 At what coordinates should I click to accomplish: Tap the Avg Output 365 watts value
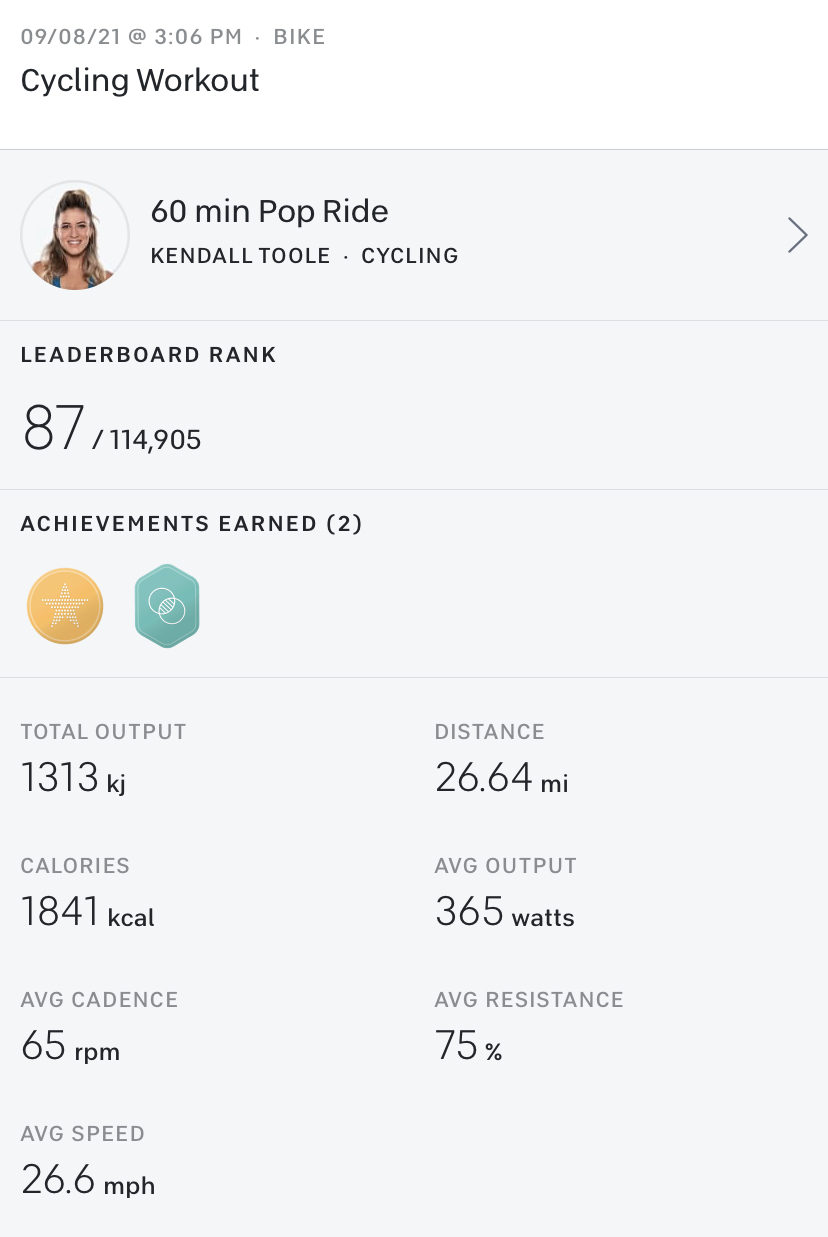[504, 912]
